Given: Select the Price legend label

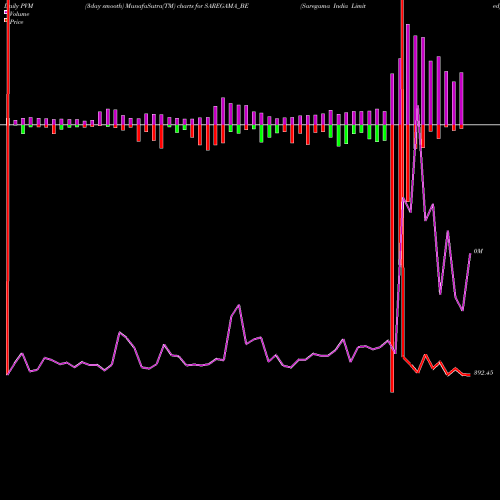Looking at the screenshot, I should 16,22.
